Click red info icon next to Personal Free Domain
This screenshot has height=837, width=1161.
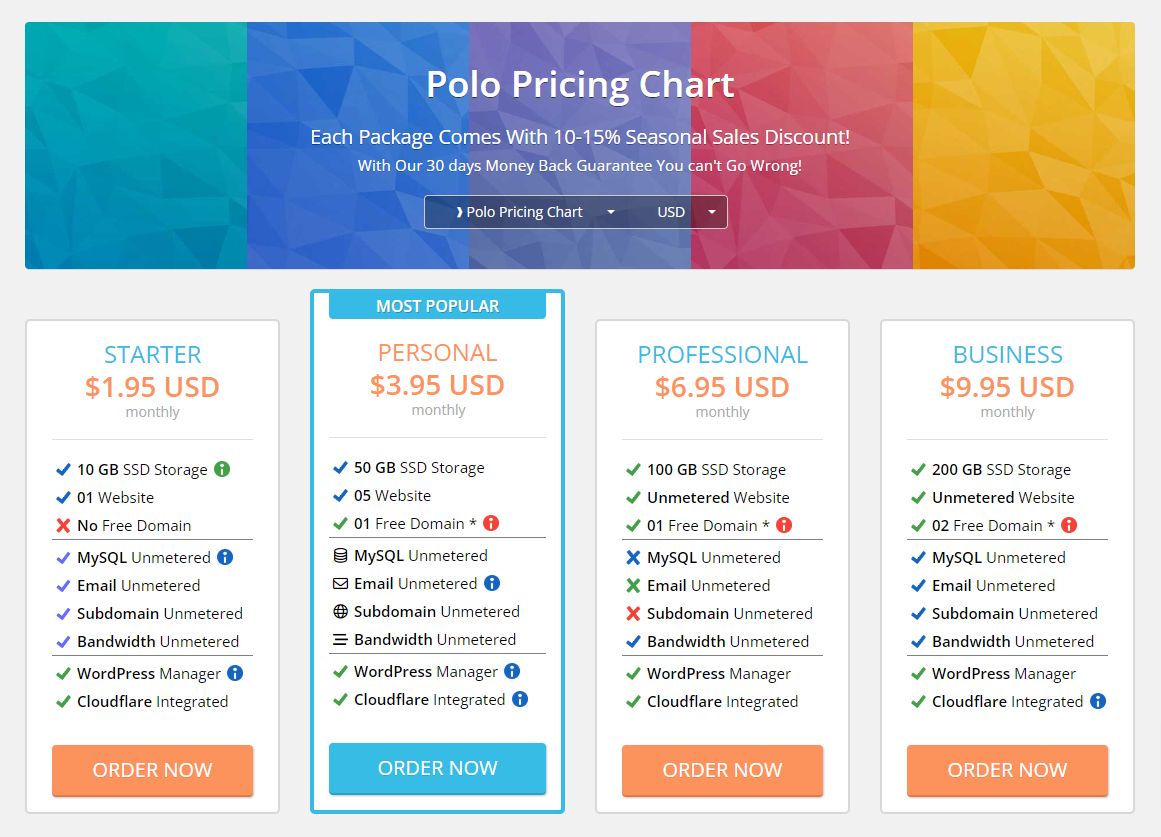tap(491, 523)
